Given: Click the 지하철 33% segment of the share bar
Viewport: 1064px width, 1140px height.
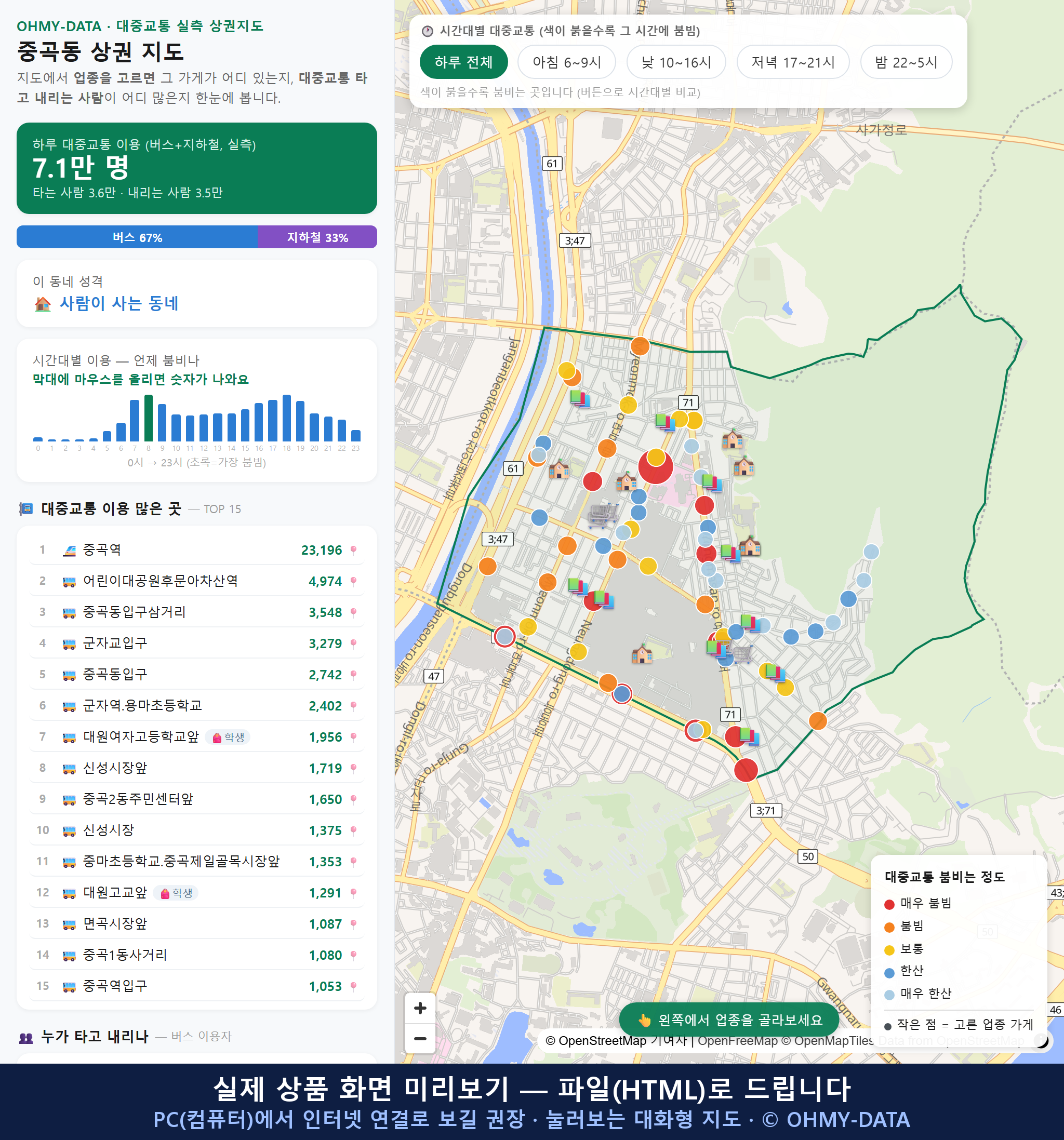Looking at the screenshot, I should (x=317, y=237).
